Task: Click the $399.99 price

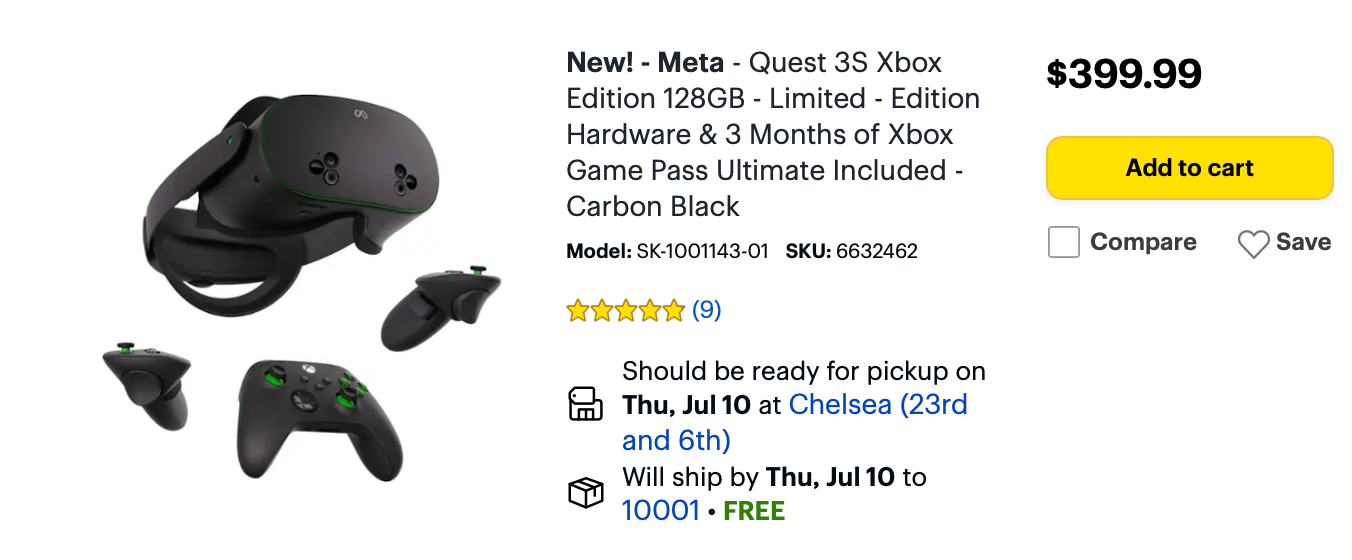Action: tap(1123, 74)
